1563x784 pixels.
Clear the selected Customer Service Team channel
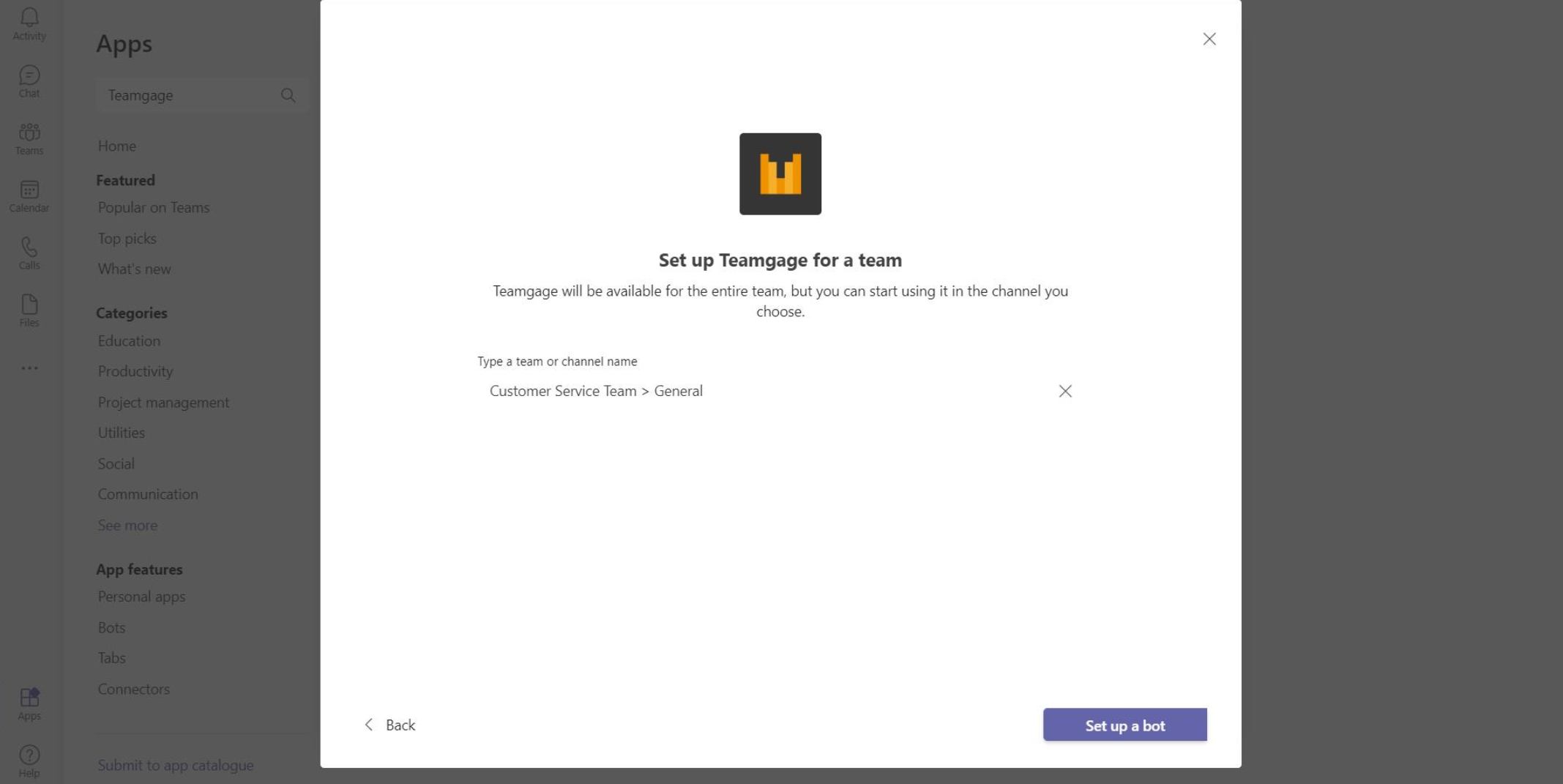click(1065, 391)
